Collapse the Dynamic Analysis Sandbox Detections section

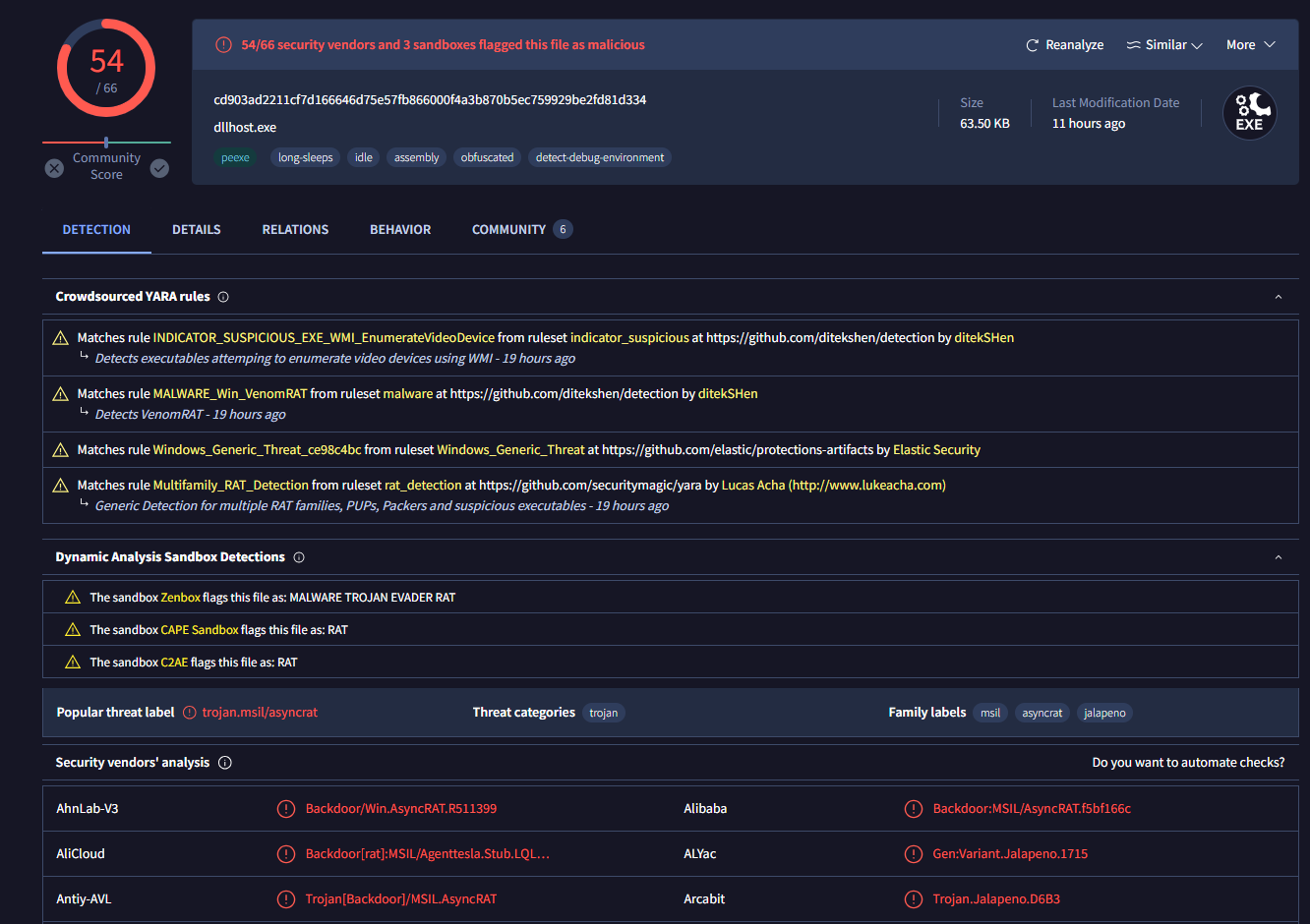1278,557
